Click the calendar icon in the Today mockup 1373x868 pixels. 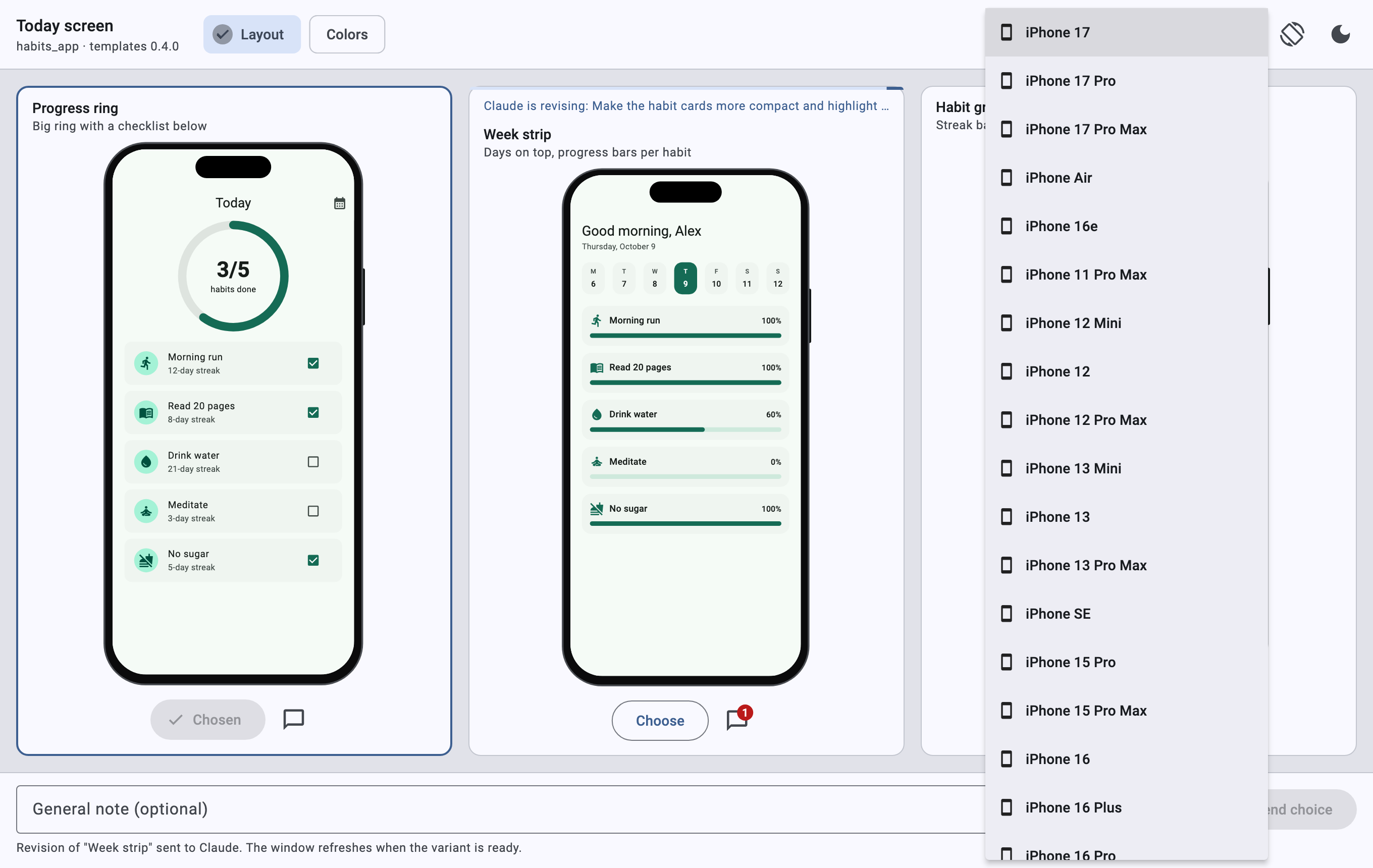[x=339, y=203]
